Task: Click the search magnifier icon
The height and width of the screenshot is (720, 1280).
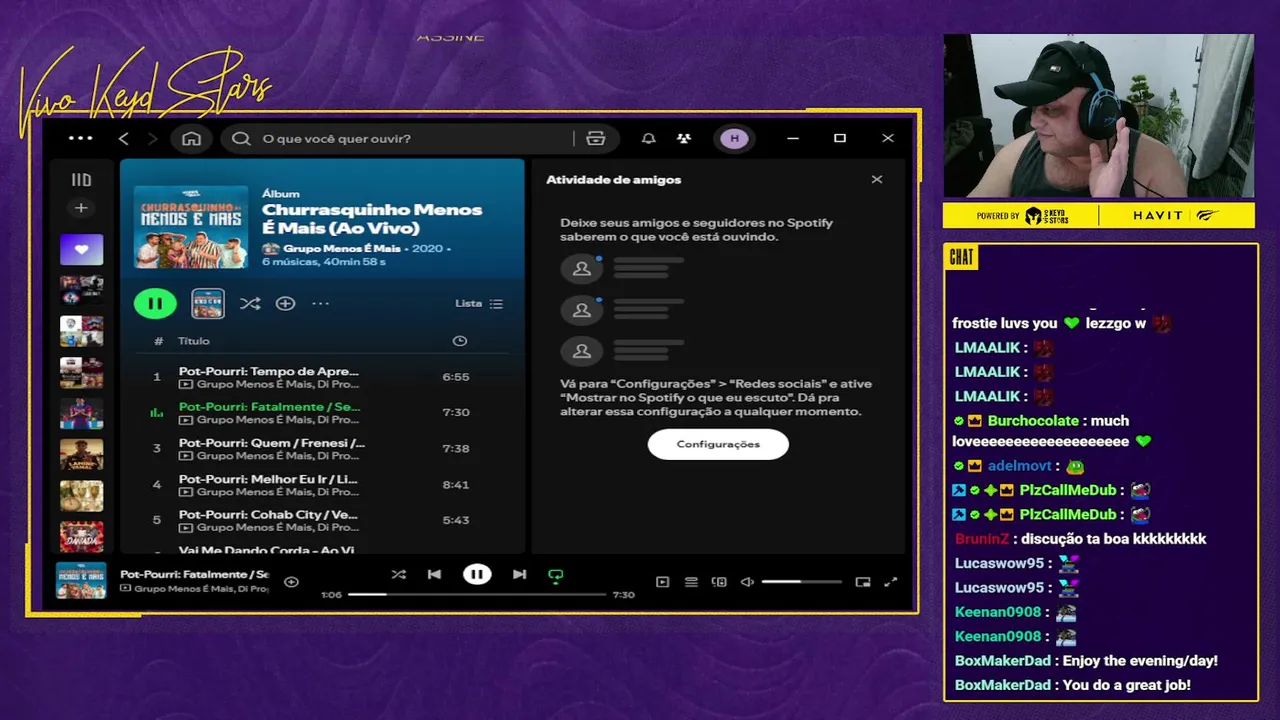Action: click(241, 138)
